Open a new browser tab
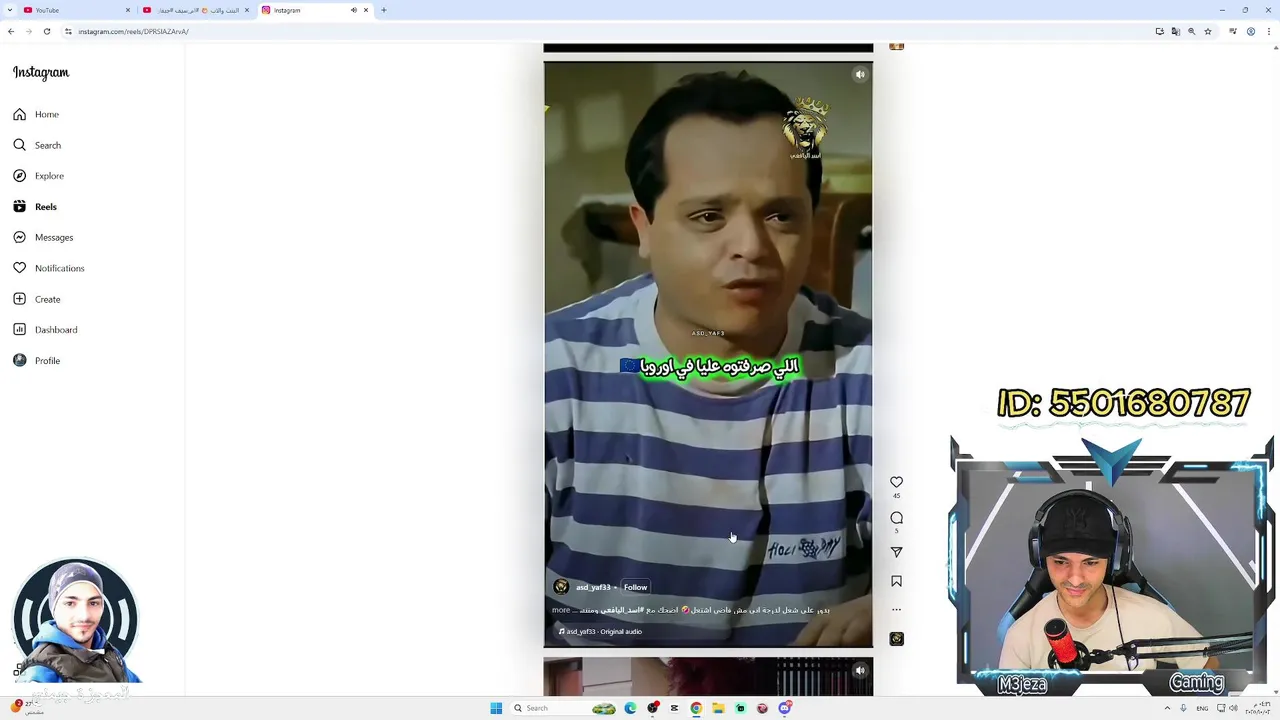1280x720 pixels. [383, 10]
